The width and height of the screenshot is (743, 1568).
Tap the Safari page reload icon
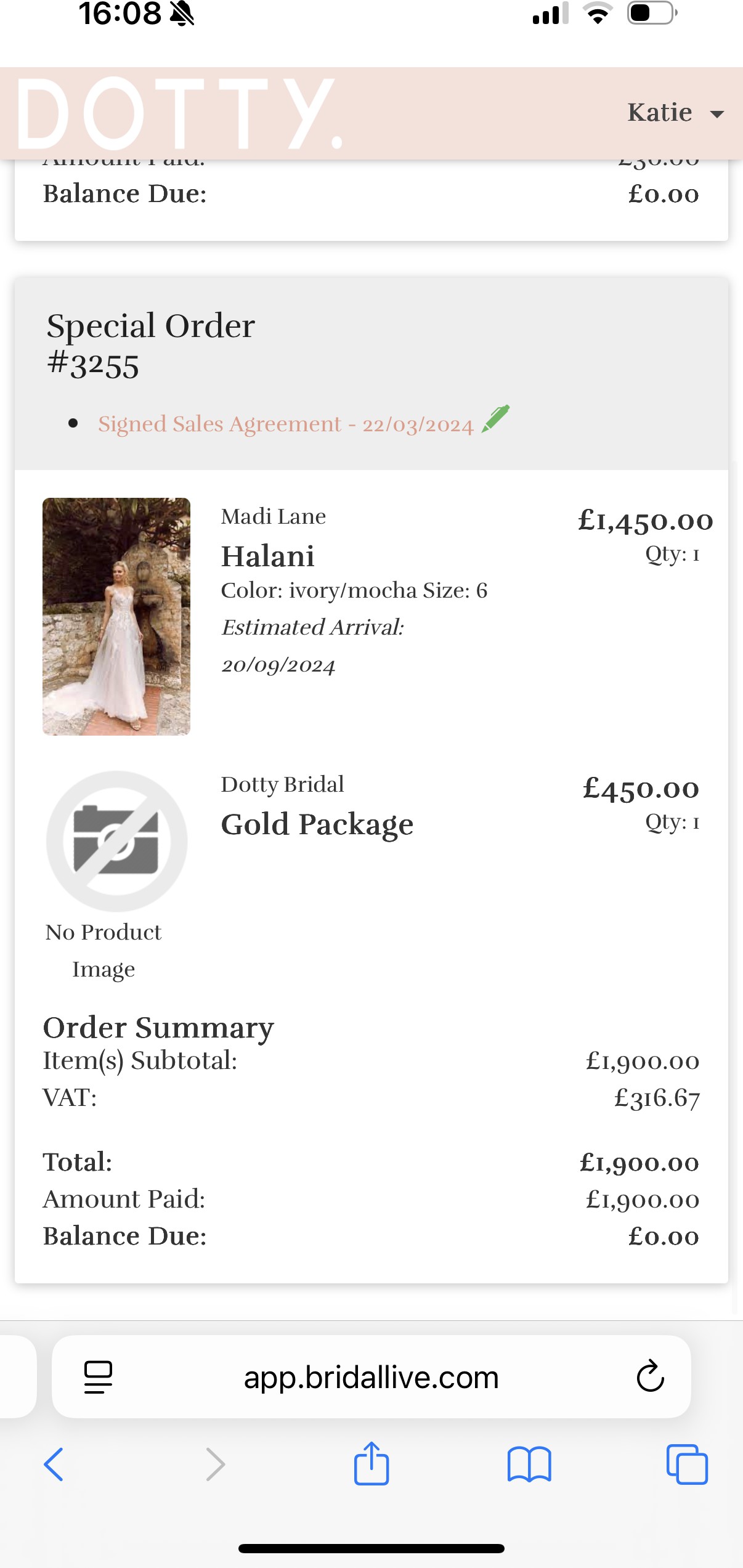[650, 1376]
